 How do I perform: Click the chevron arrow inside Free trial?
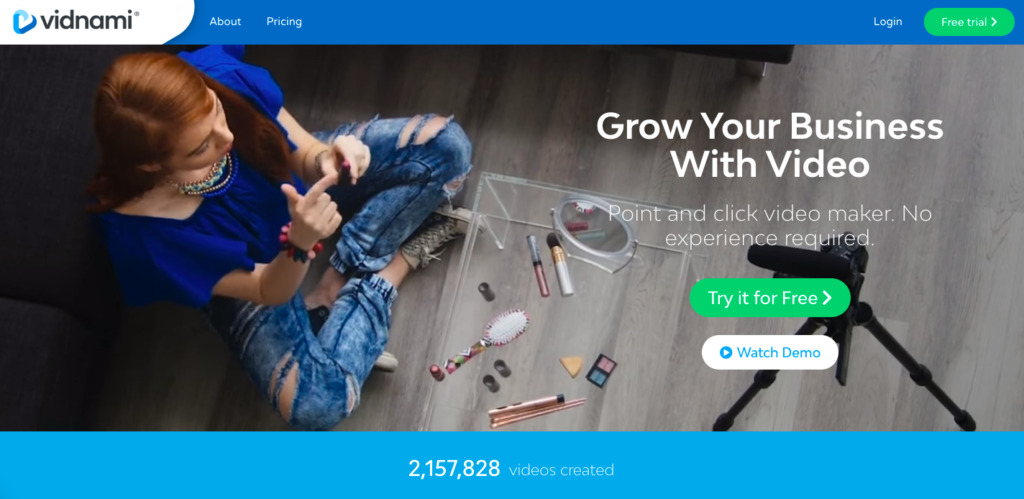994,22
